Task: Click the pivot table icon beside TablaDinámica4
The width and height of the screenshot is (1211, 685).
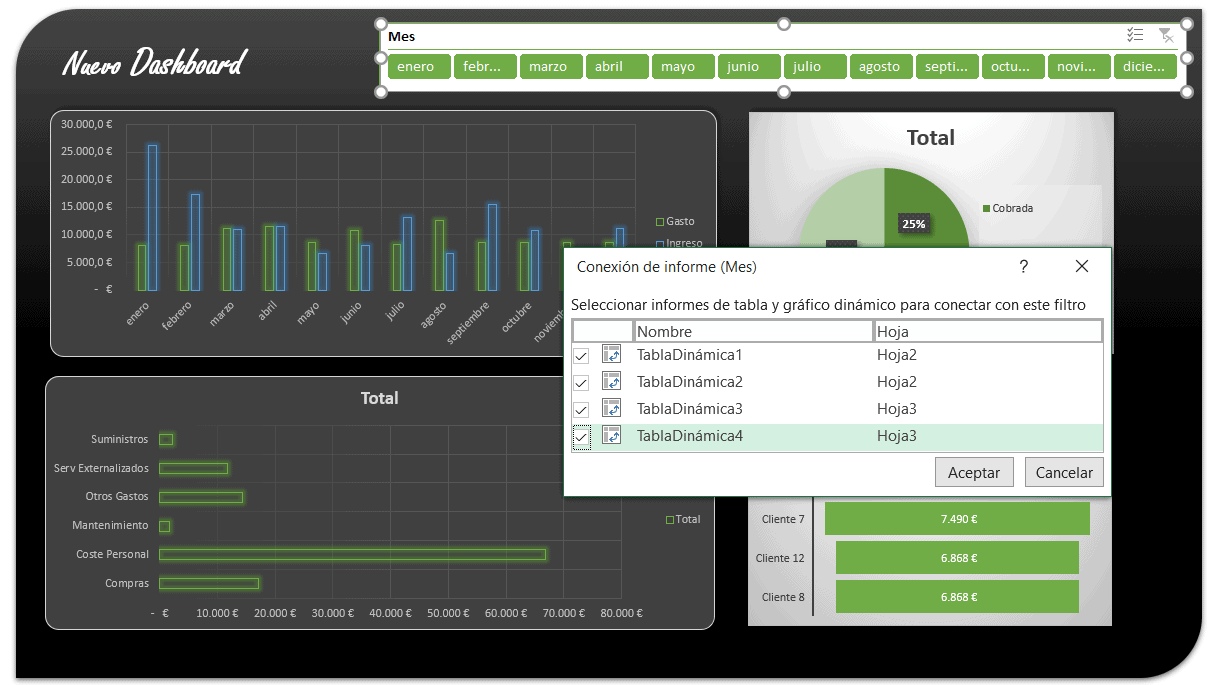Action: (x=612, y=435)
